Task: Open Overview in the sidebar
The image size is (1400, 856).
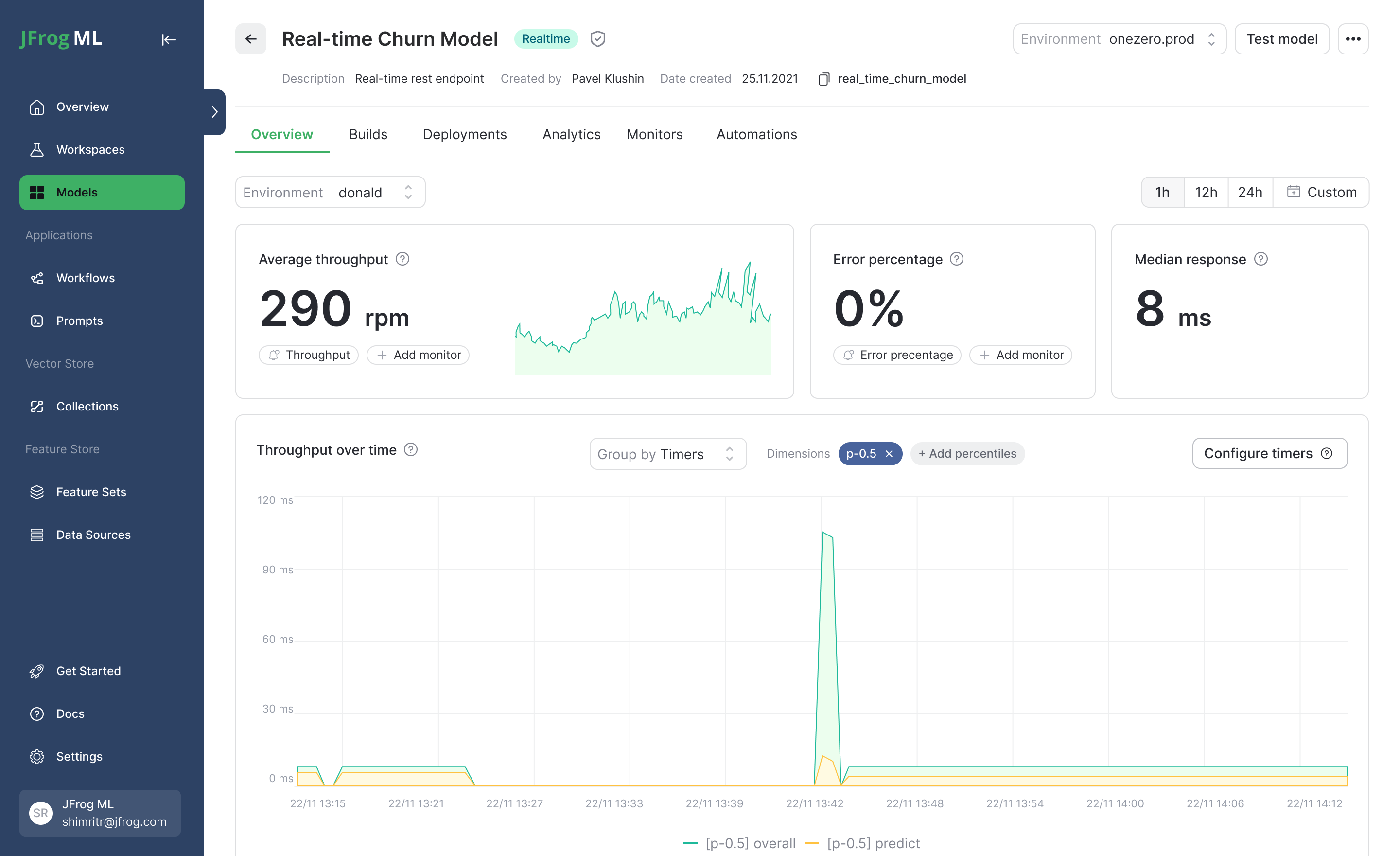Action: click(x=102, y=107)
